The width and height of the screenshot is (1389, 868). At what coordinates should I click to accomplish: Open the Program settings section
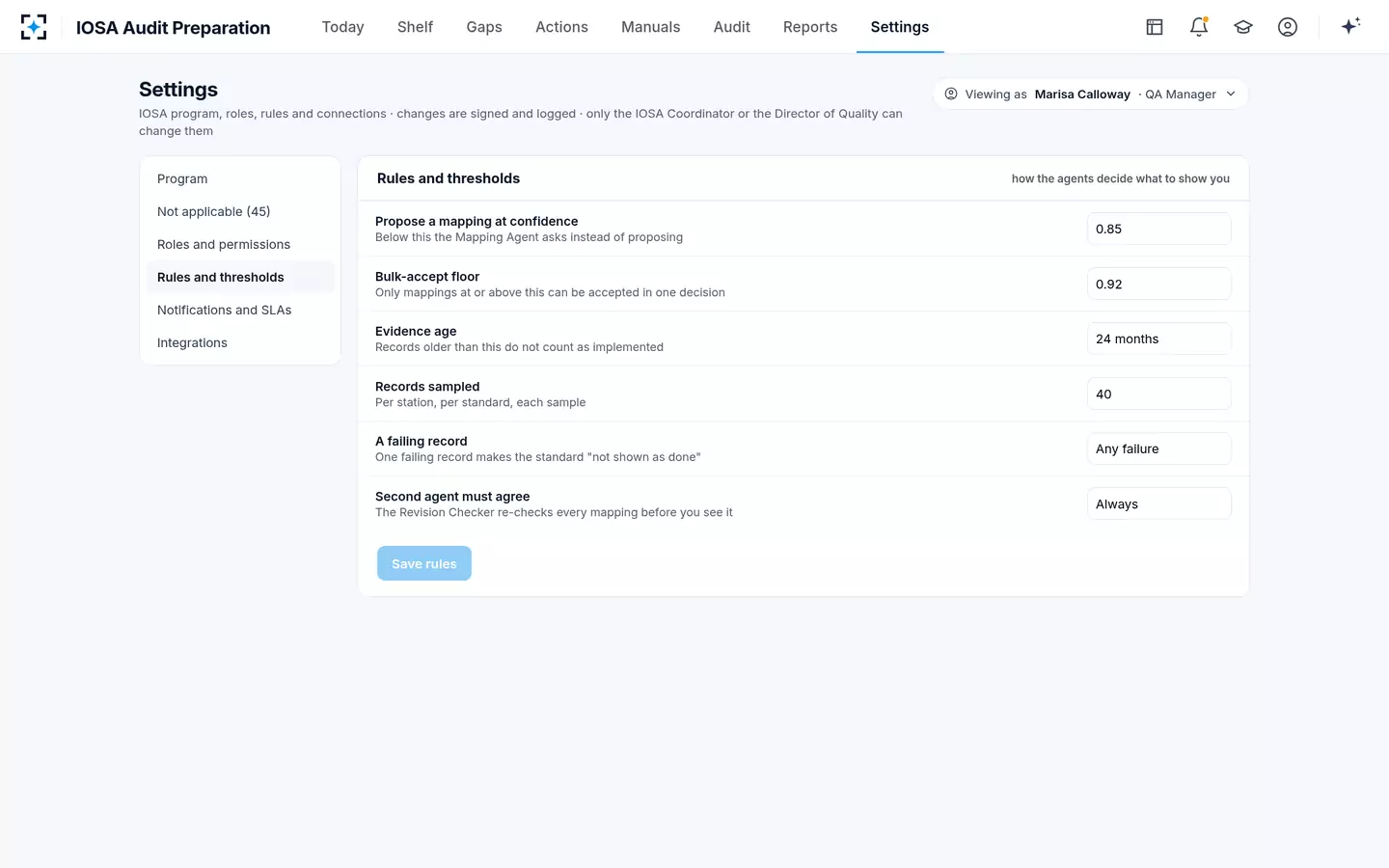[240, 179]
